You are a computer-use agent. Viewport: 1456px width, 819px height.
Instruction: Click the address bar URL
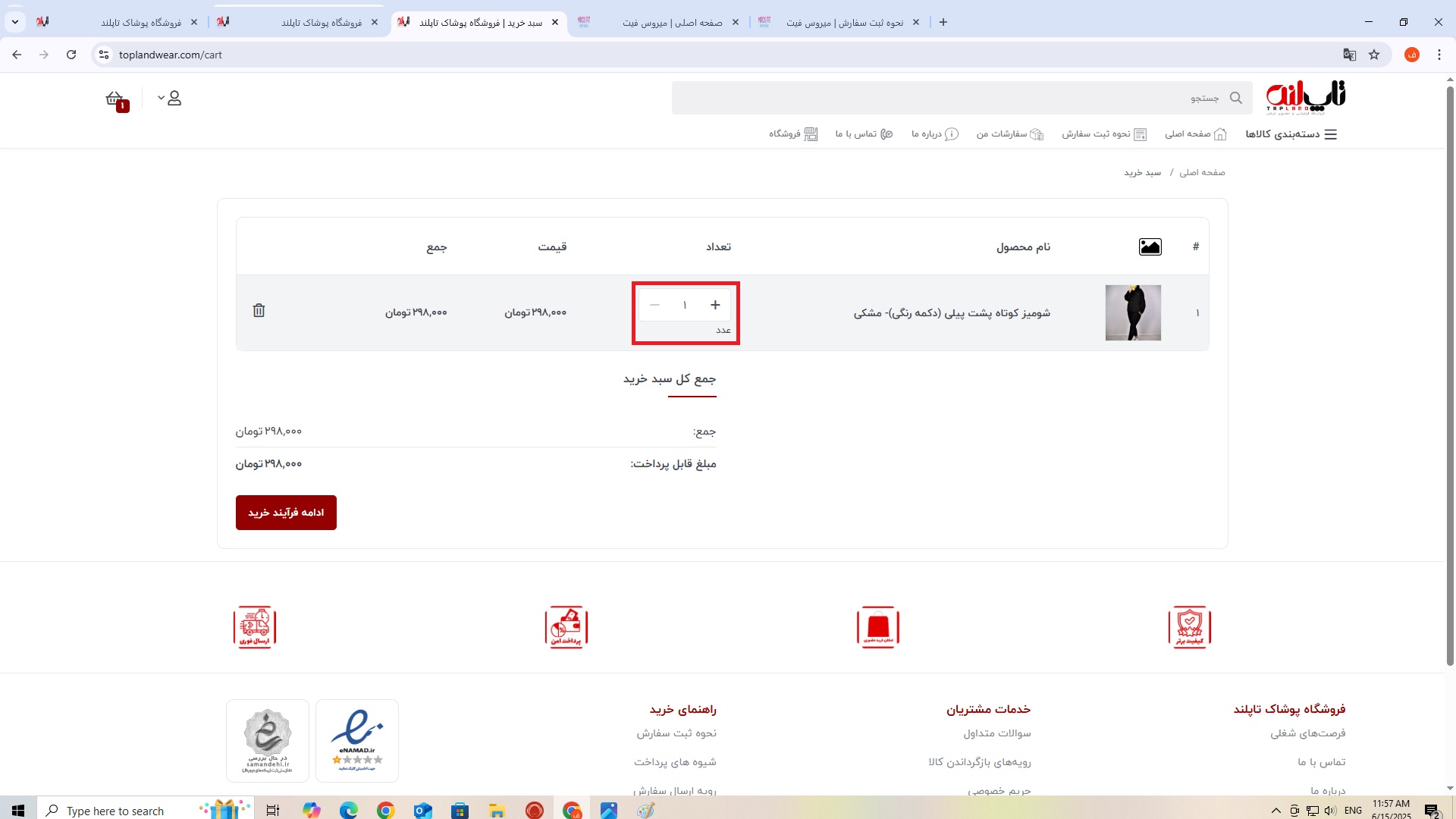pos(171,55)
